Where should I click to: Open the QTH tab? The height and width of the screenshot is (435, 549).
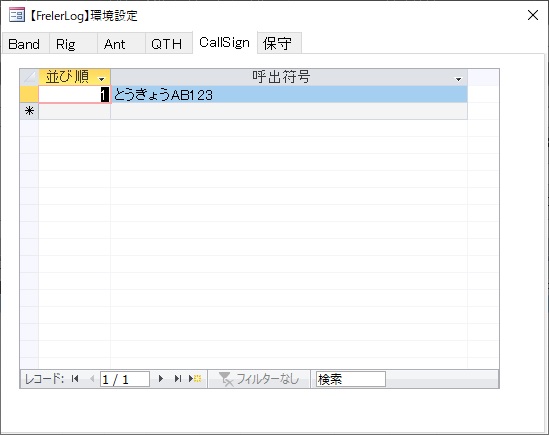pyautogui.click(x=167, y=44)
